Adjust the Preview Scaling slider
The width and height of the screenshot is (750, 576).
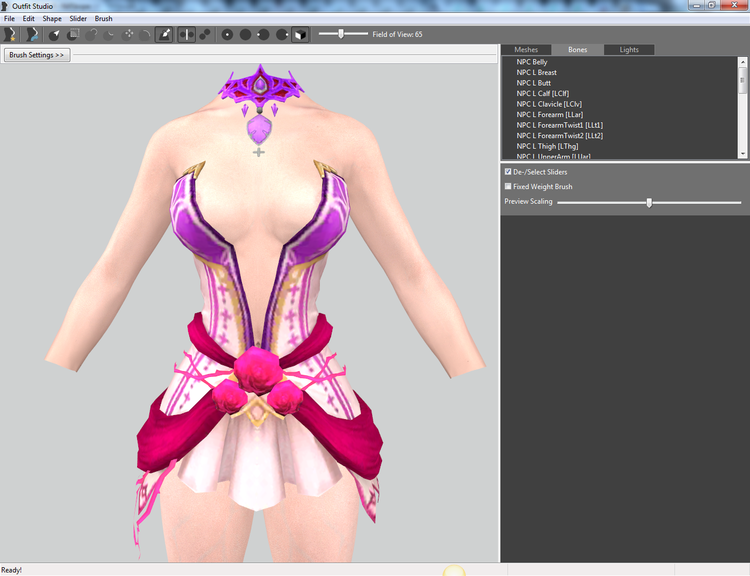pyautogui.click(x=649, y=202)
